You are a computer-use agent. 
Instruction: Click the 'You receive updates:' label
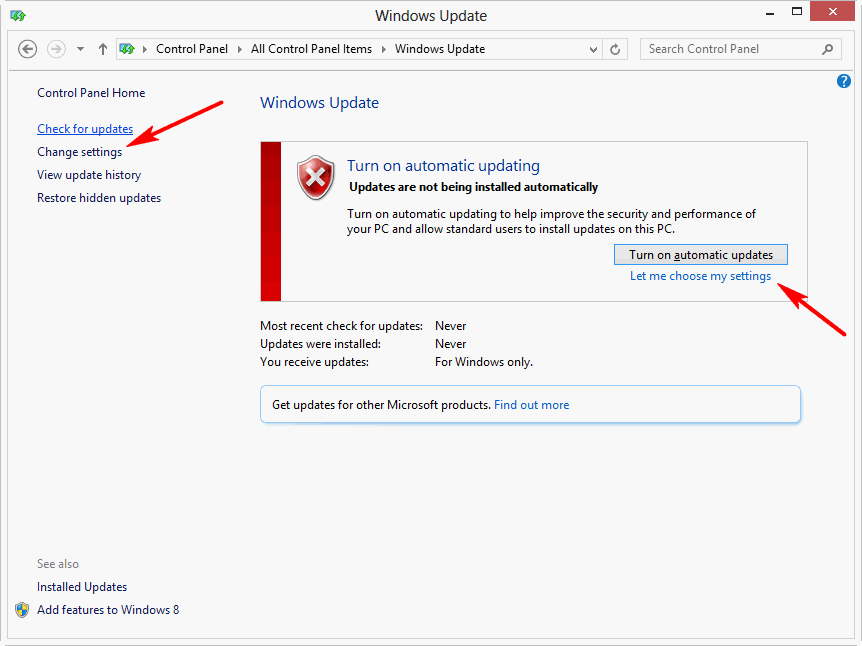314,362
